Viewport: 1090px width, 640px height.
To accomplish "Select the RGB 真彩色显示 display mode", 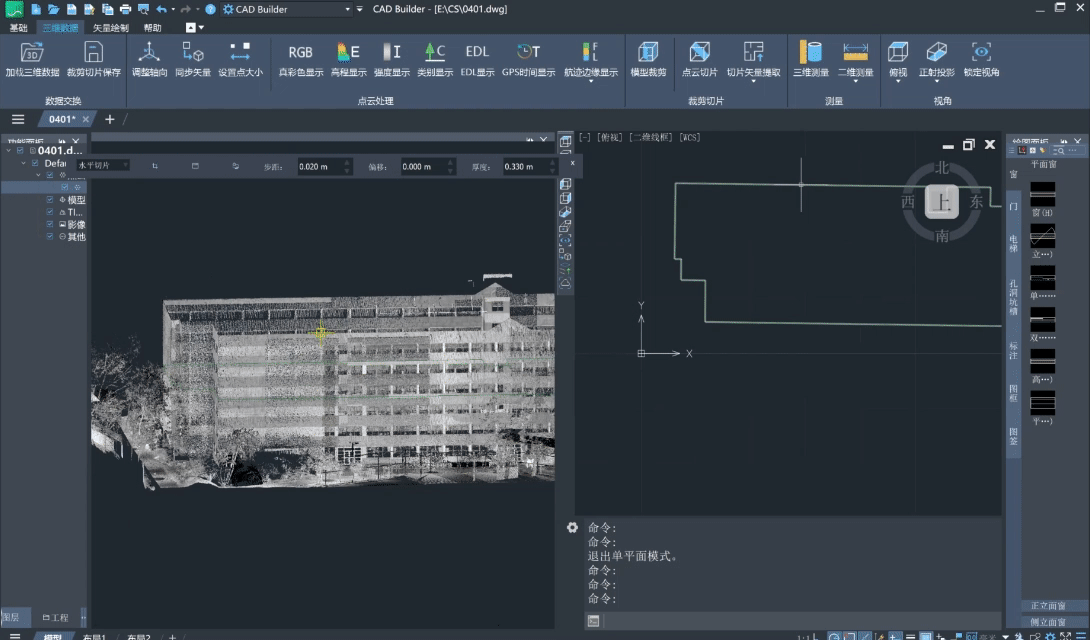I will click(x=300, y=53).
